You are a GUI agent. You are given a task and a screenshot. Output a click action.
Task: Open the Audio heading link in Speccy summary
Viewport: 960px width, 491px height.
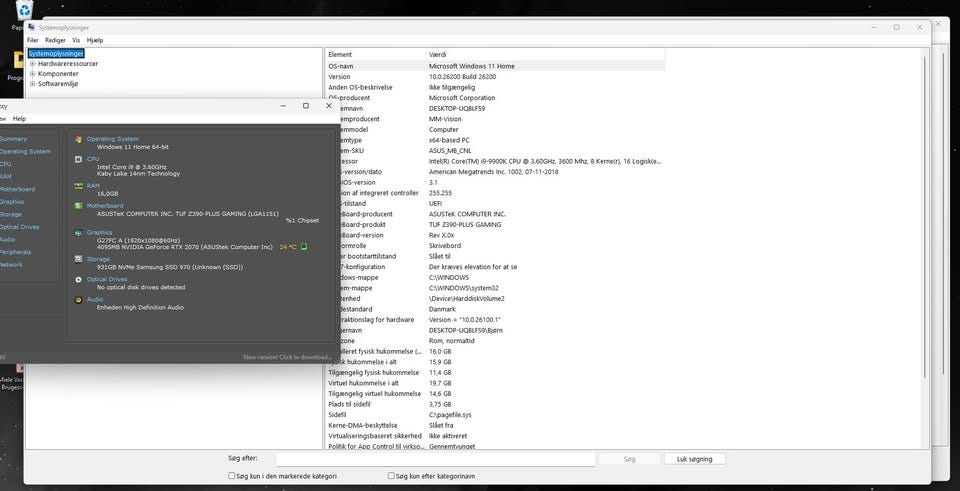pos(95,299)
